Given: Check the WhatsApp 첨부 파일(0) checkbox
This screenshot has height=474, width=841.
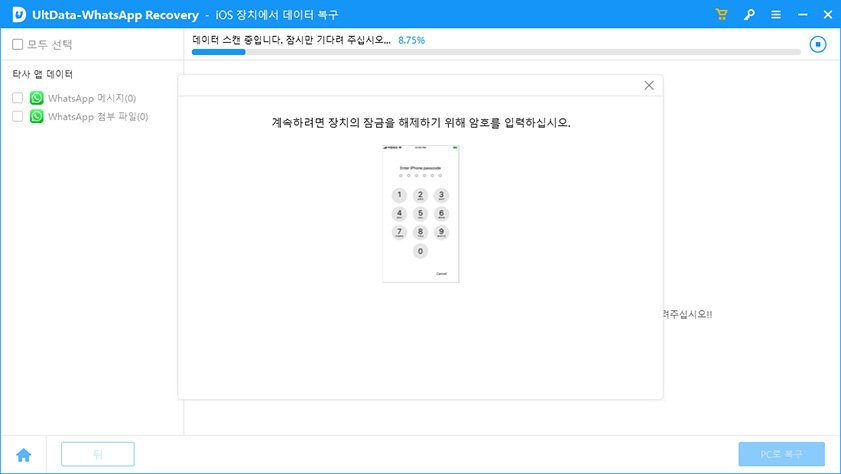Looking at the screenshot, I should (18, 116).
